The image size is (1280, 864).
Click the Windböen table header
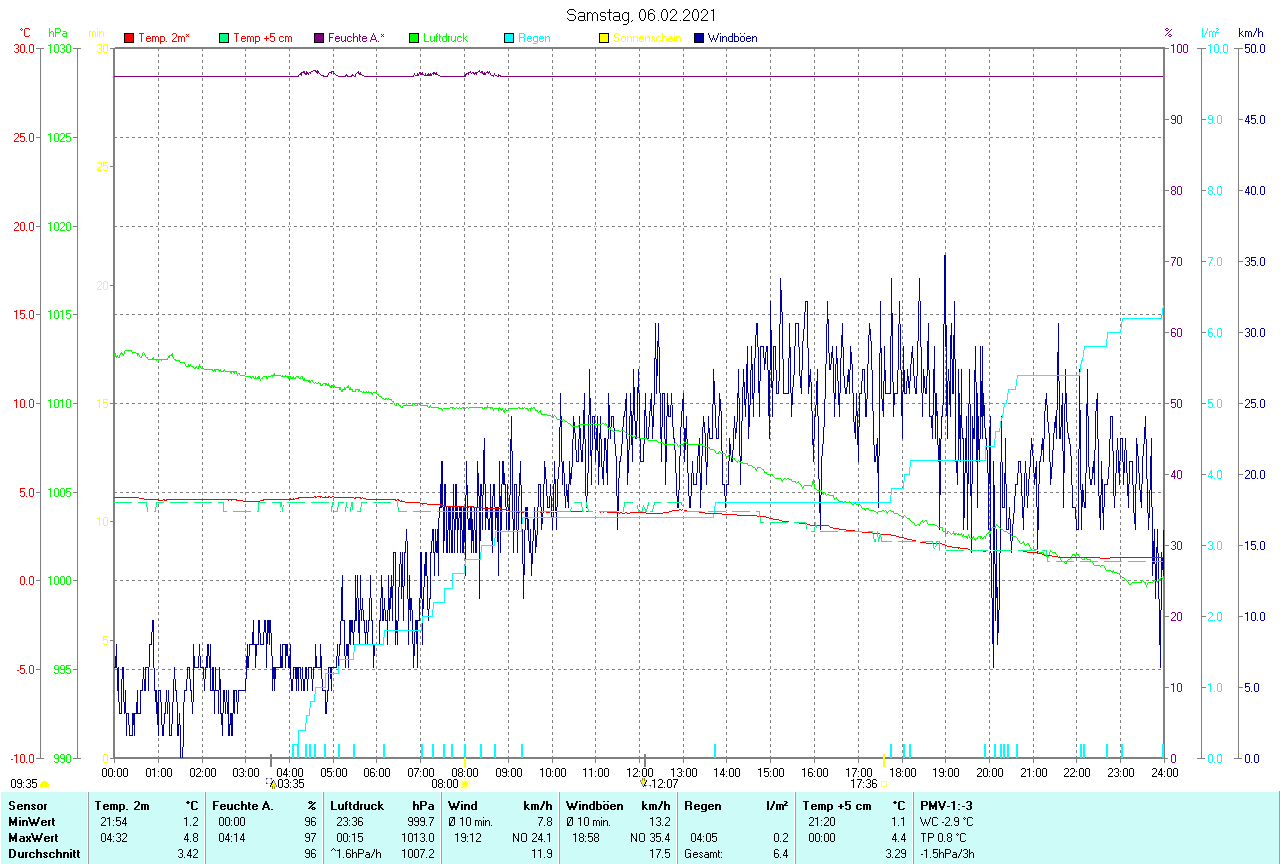pos(594,805)
